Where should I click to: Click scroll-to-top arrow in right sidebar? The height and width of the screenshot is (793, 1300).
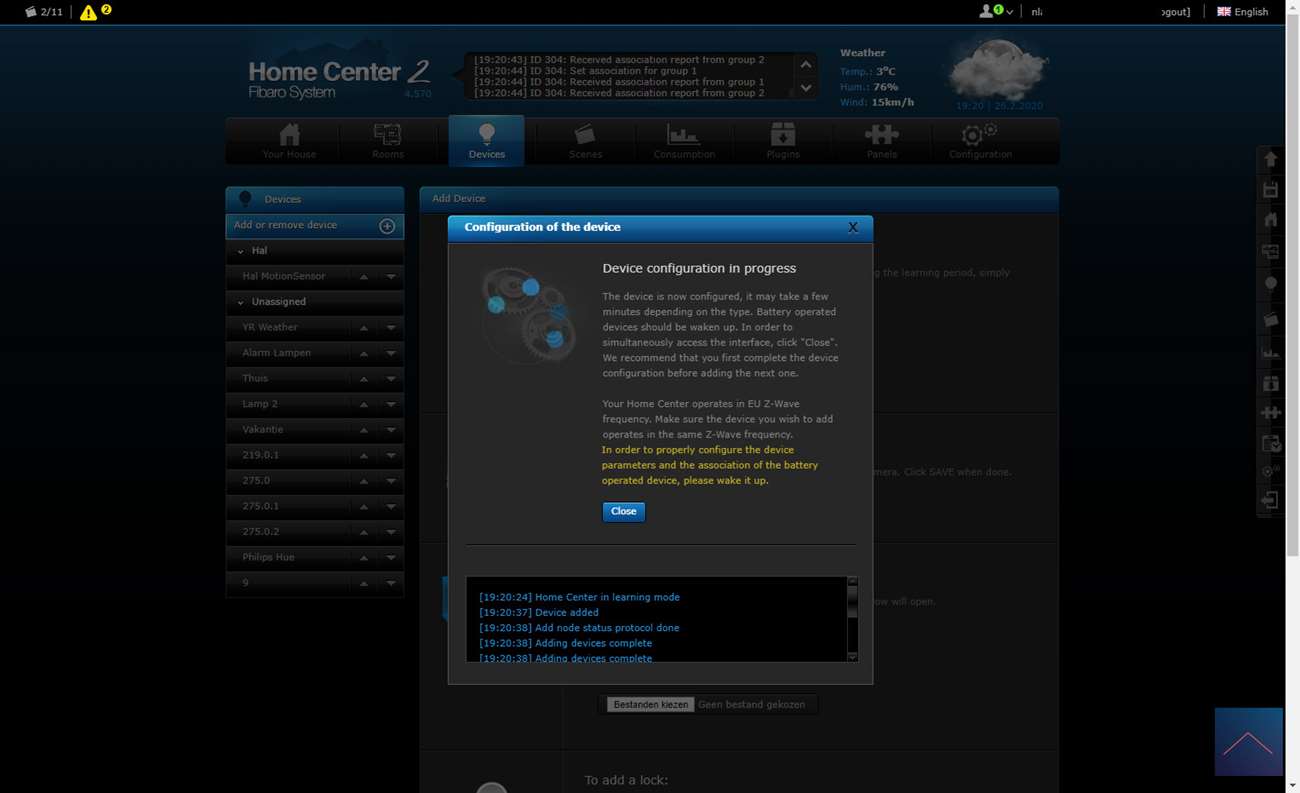point(1270,159)
